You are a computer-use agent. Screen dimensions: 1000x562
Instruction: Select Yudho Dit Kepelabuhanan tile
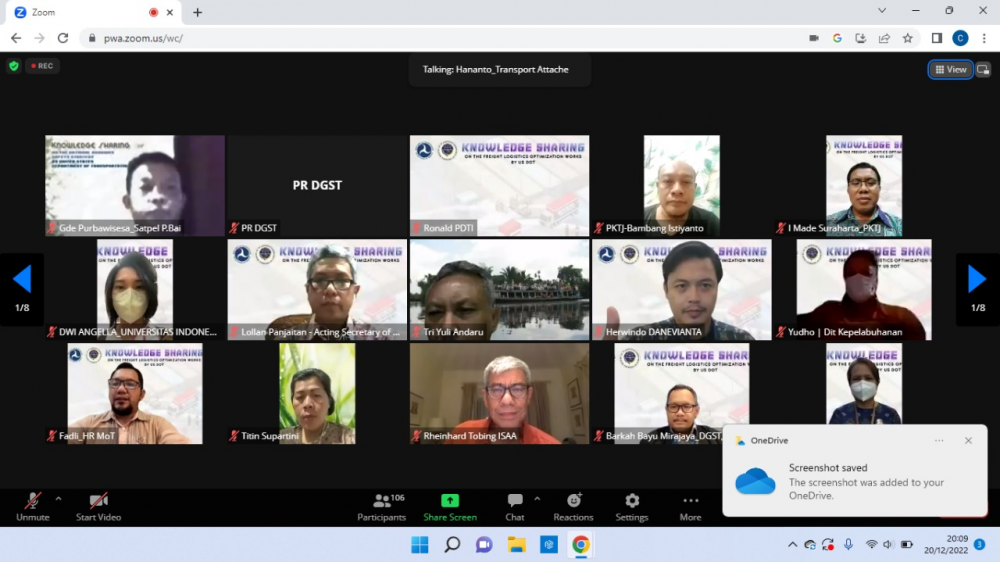[x=864, y=289]
